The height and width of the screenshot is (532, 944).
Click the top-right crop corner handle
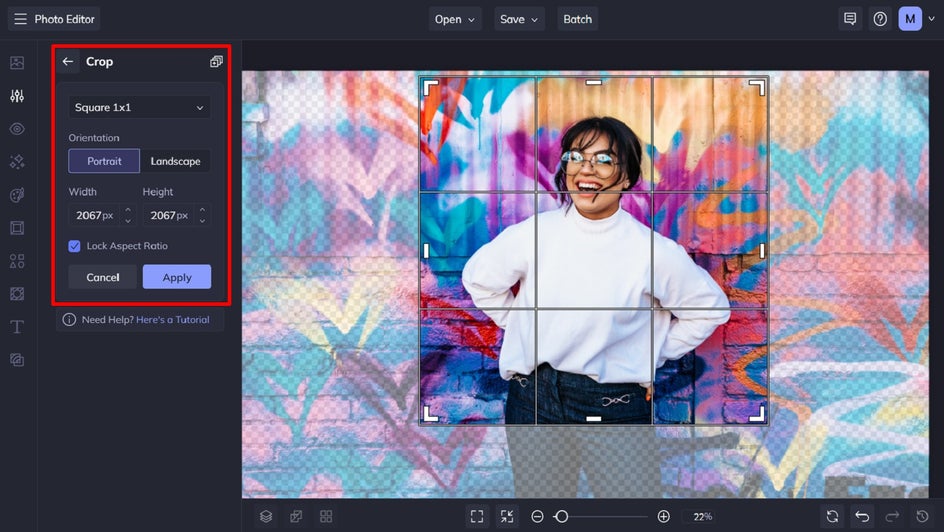757,88
